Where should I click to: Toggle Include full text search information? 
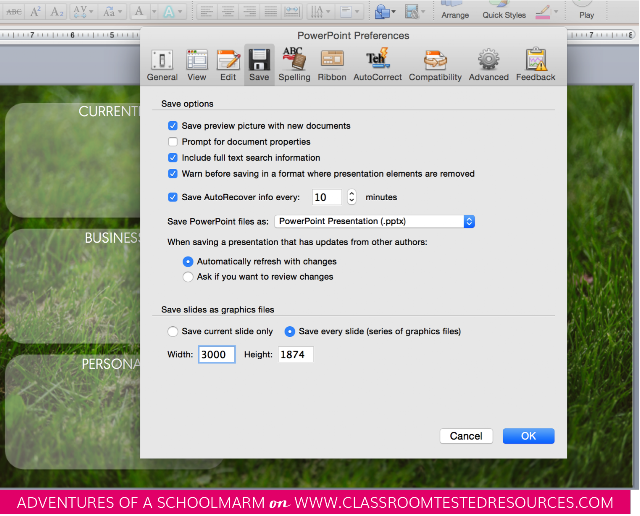tap(173, 158)
